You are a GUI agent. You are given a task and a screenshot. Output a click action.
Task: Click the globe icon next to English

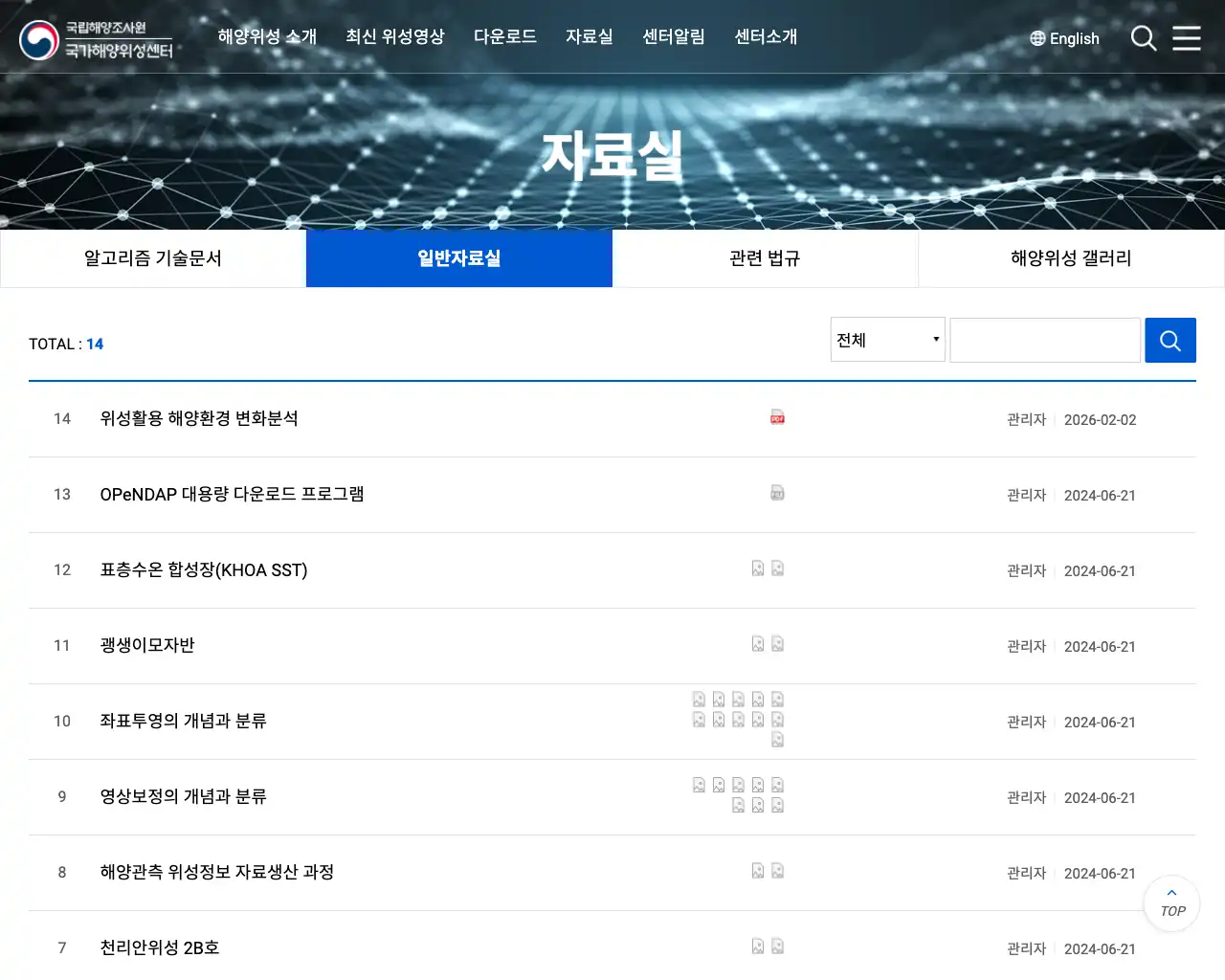(x=1036, y=38)
